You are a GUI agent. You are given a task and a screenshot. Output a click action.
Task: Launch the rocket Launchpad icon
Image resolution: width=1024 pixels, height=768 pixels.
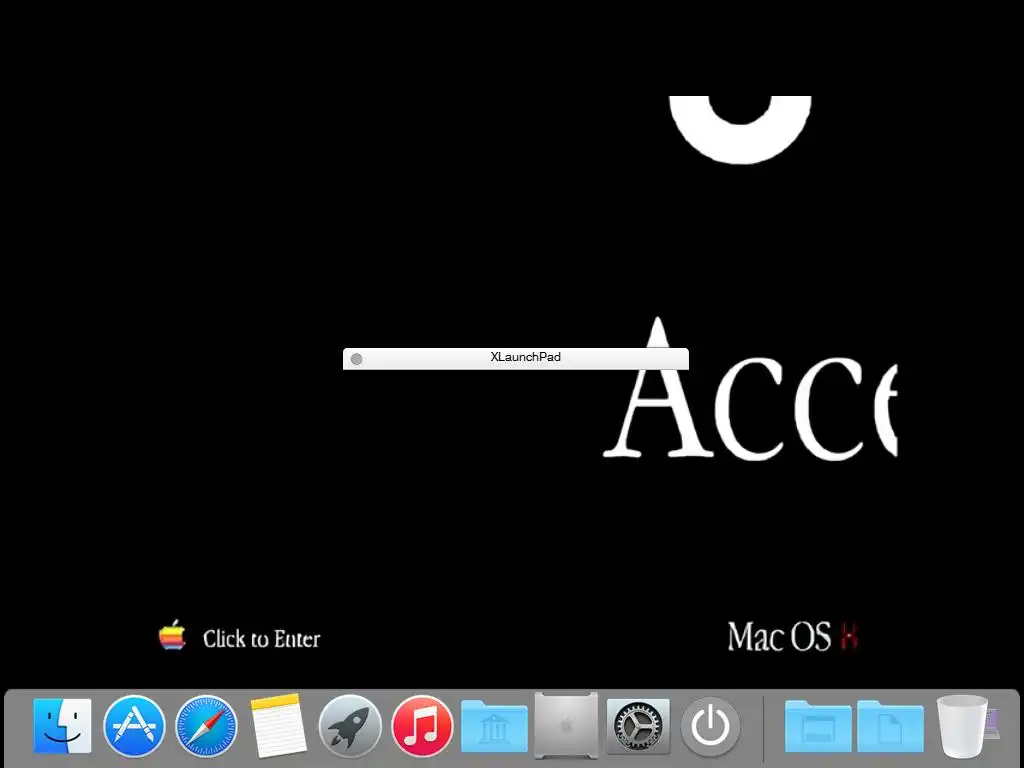pyautogui.click(x=350, y=726)
